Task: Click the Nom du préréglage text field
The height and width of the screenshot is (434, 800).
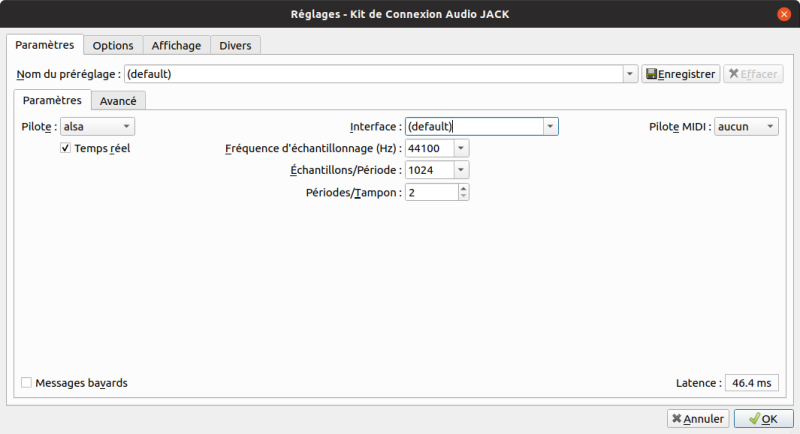Action: 372,74
